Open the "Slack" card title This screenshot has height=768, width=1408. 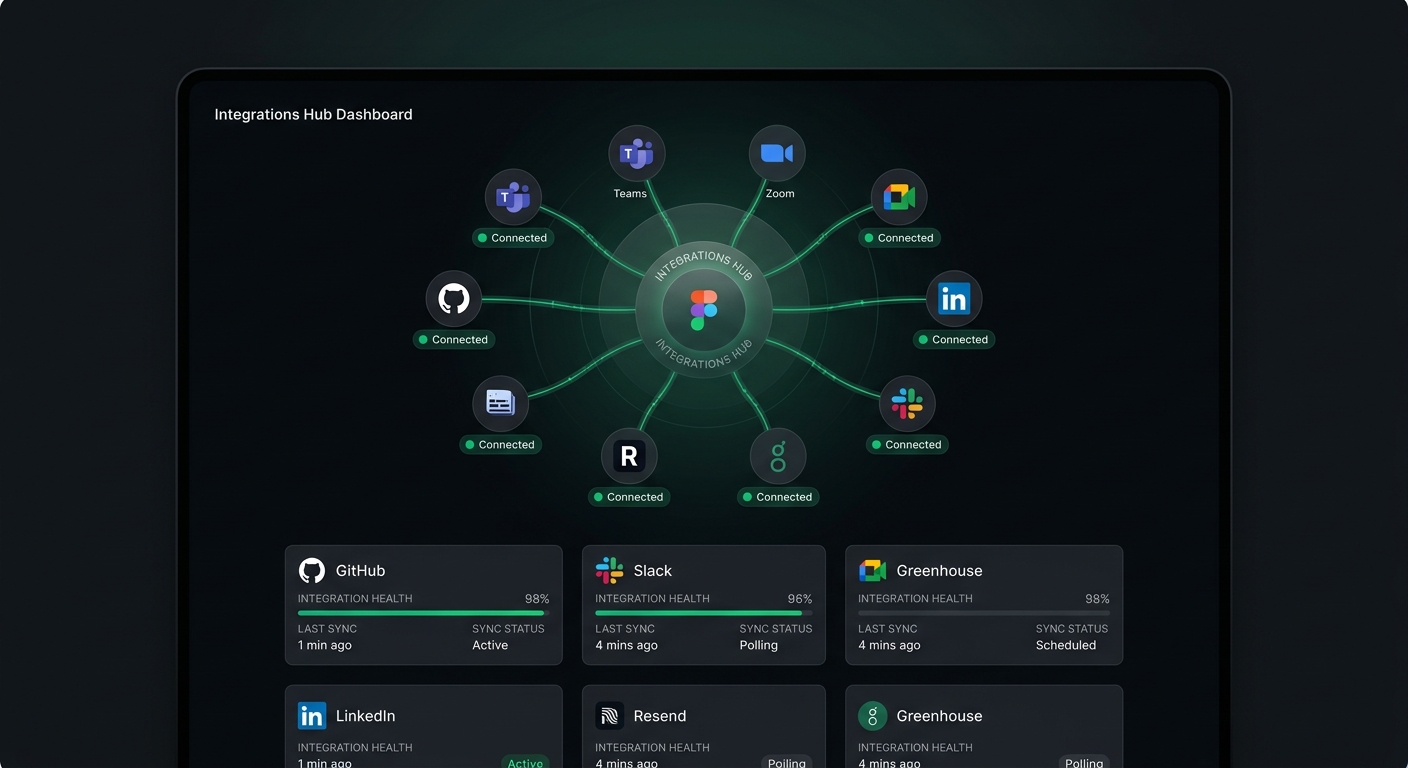(x=653, y=571)
